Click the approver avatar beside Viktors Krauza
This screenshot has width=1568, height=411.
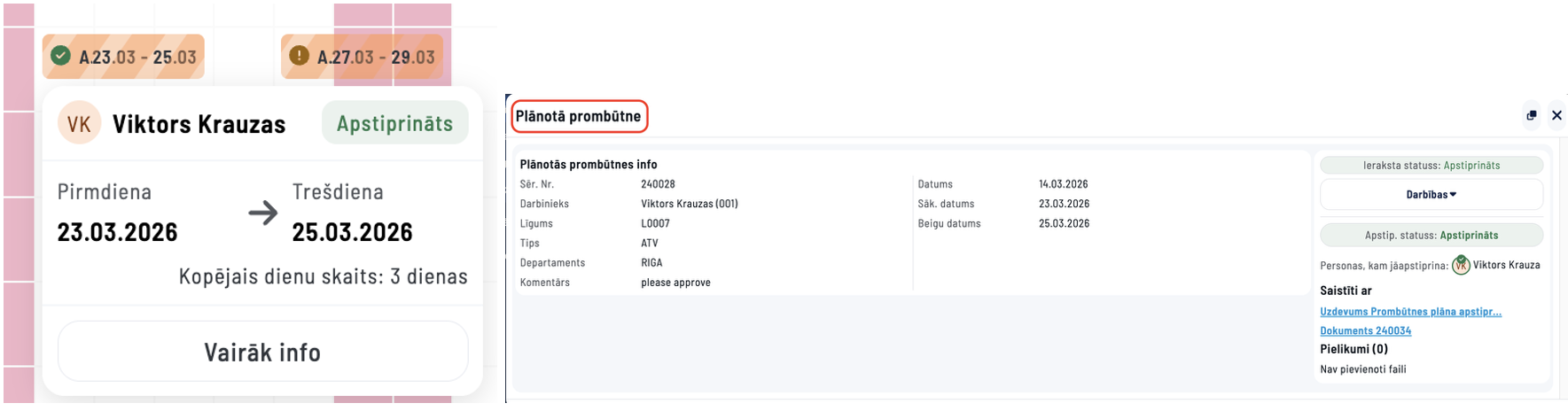point(1460,265)
